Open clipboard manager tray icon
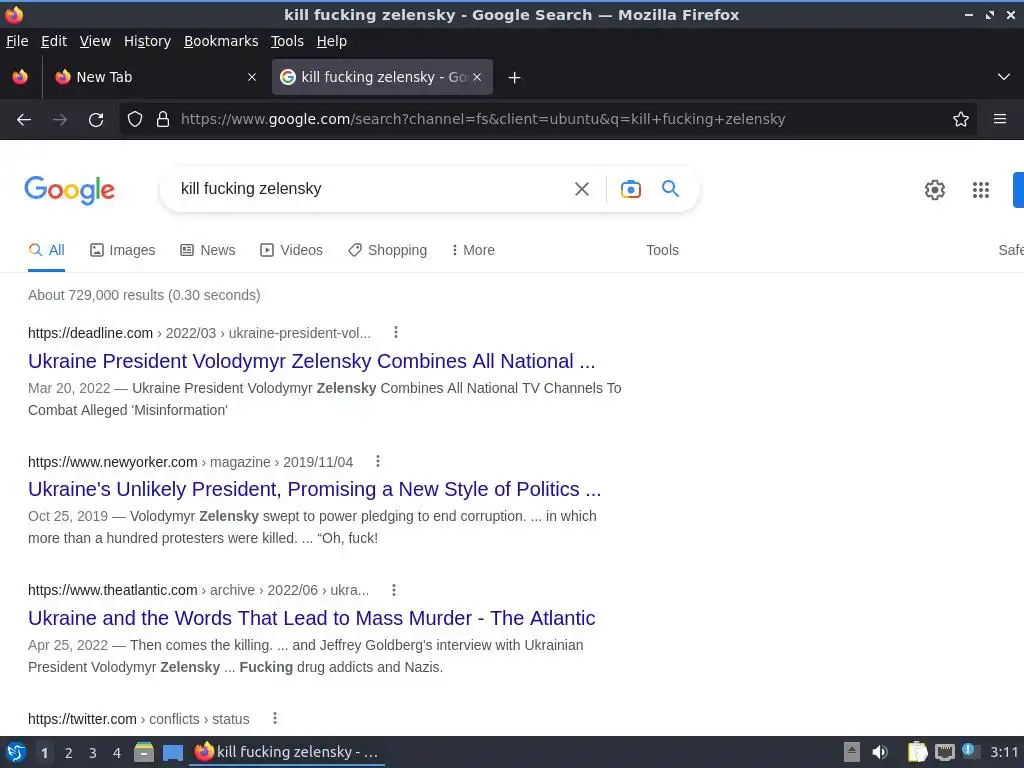This screenshot has height=768, width=1024. [917, 752]
